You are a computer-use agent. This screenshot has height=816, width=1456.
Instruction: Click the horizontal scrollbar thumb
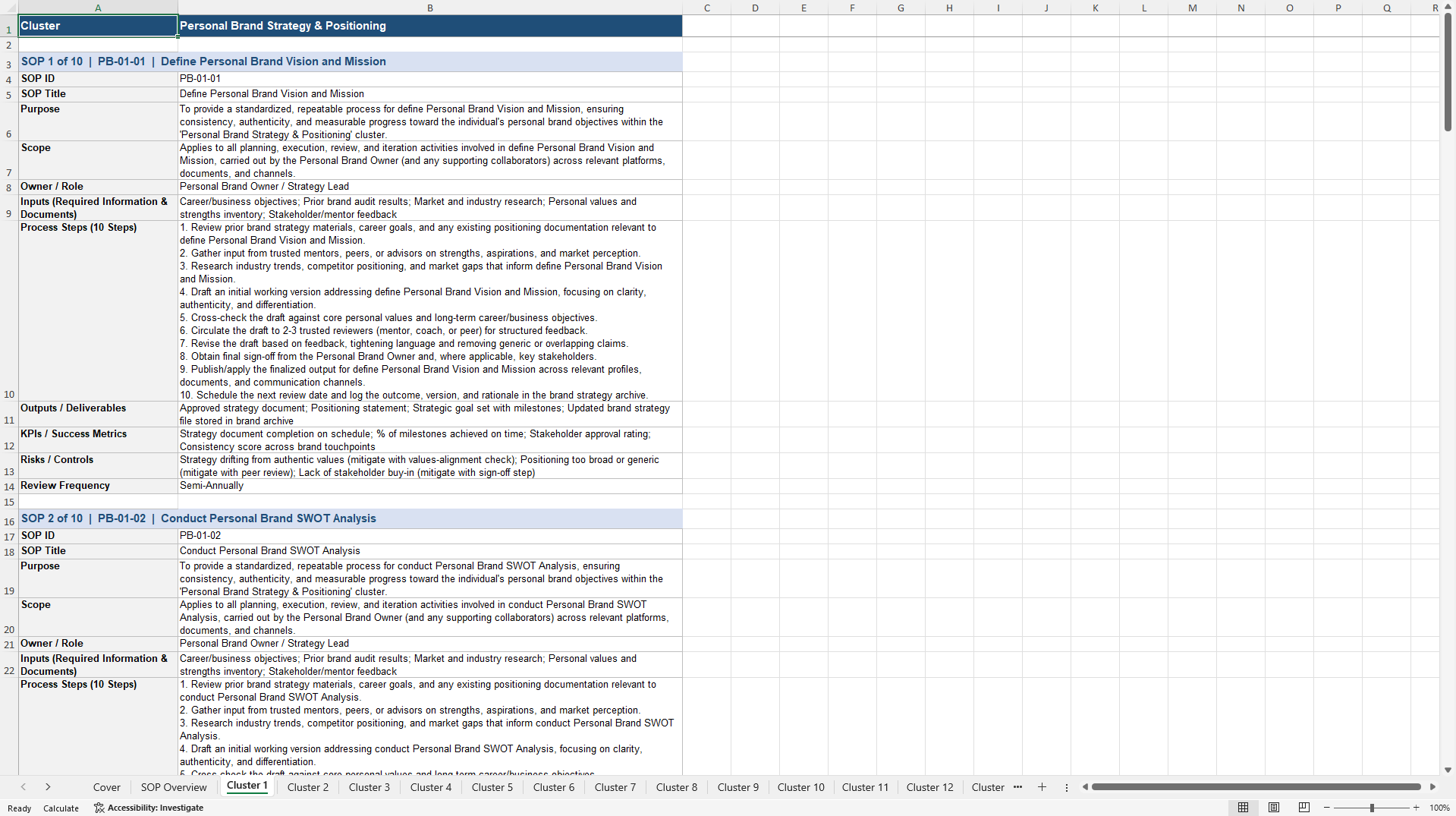(1256, 787)
